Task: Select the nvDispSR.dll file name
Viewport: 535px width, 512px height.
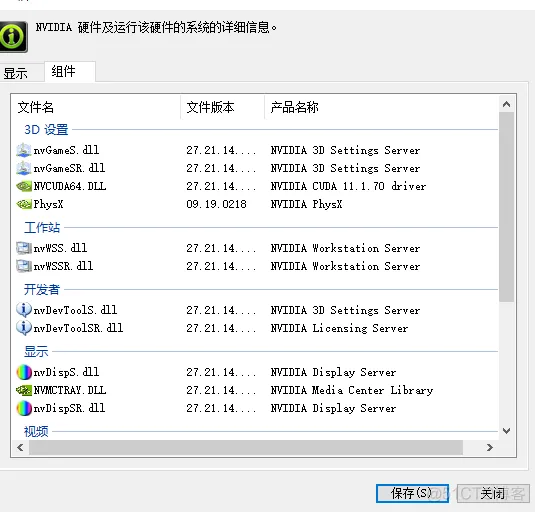Action: [x=69, y=408]
